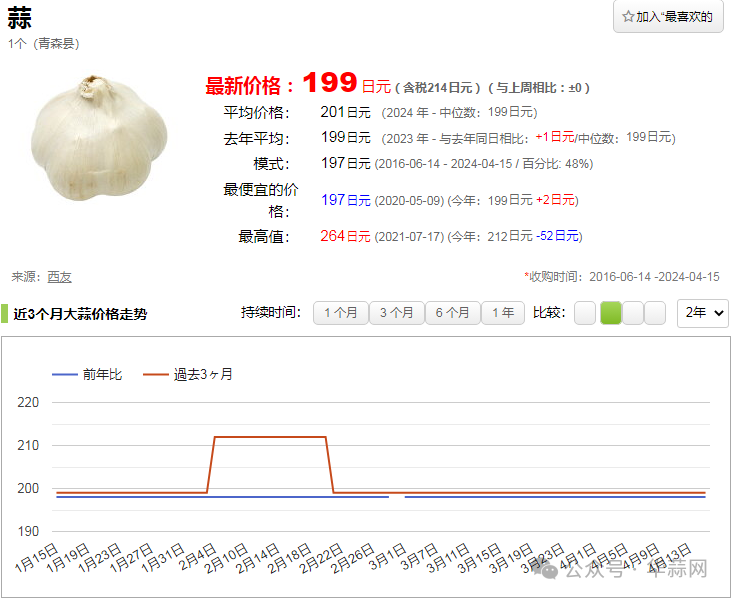
Task: Click the cheapest price 197日元 value
Action: point(345,200)
